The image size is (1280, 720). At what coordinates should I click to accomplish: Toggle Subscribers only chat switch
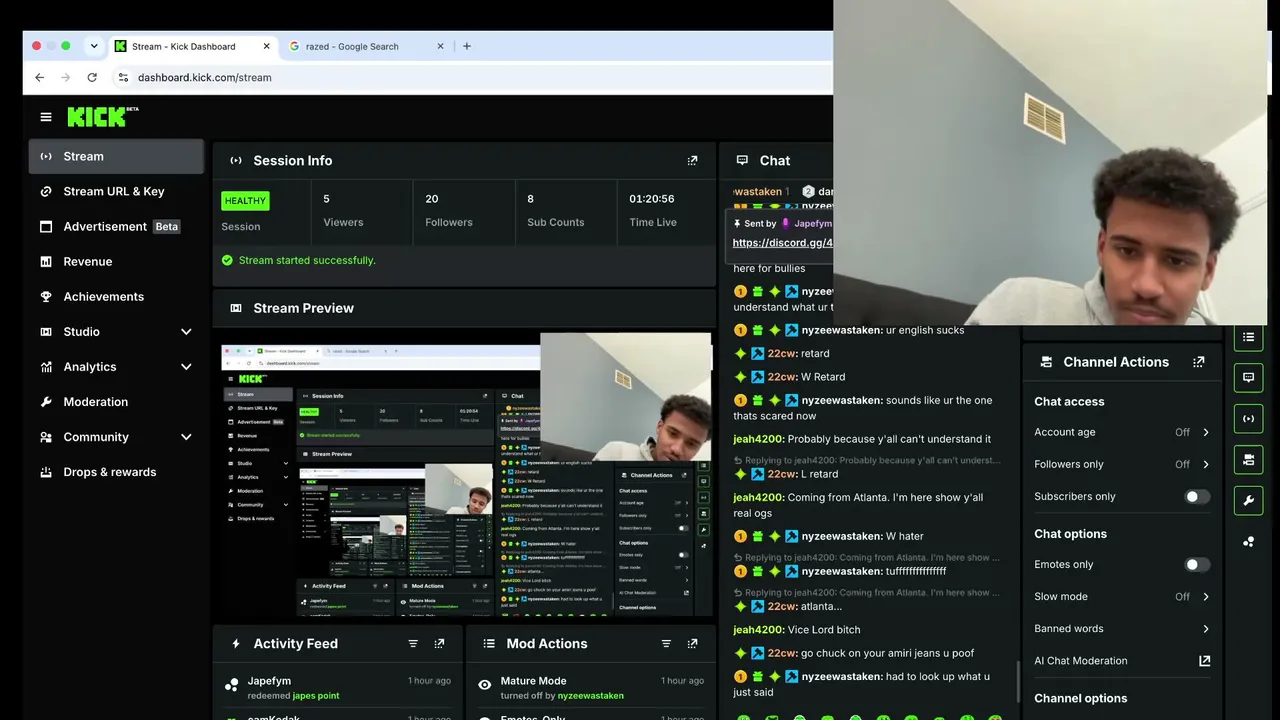click(1197, 497)
